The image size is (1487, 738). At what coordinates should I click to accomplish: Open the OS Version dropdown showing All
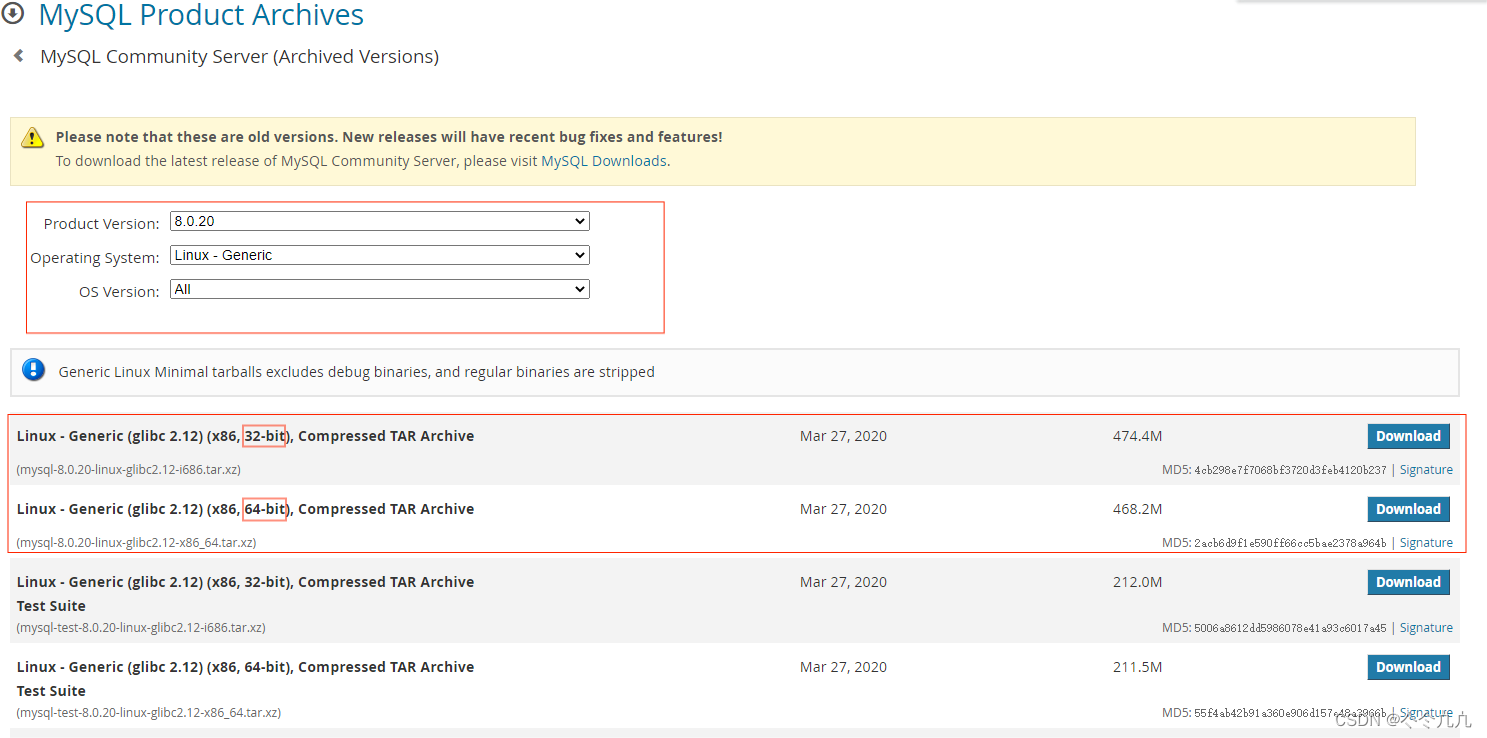click(380, 289)
